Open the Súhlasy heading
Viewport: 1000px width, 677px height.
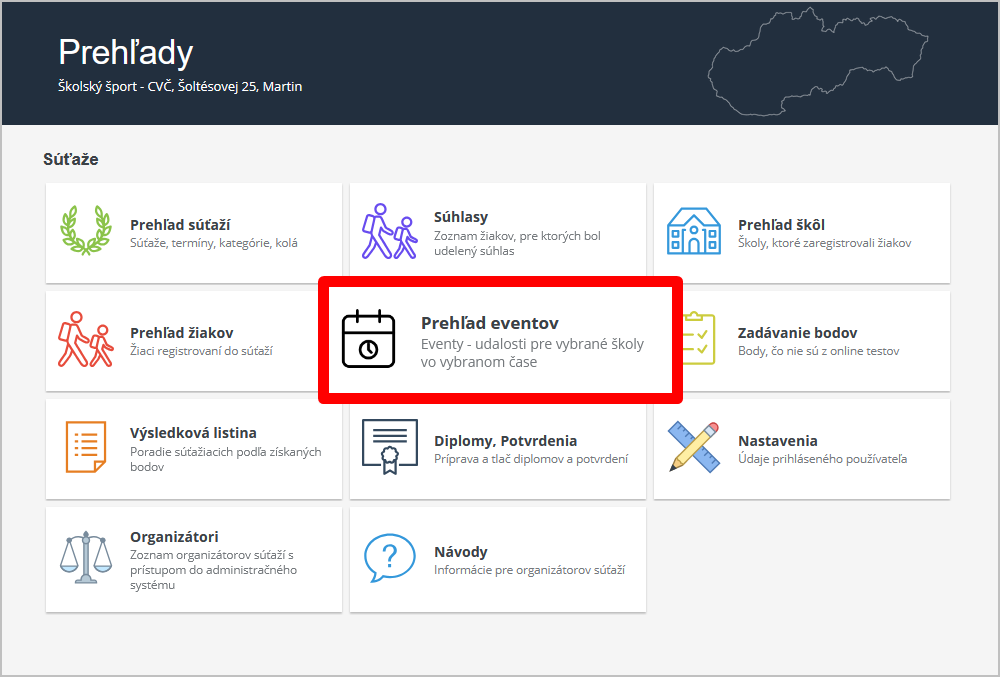461,217
